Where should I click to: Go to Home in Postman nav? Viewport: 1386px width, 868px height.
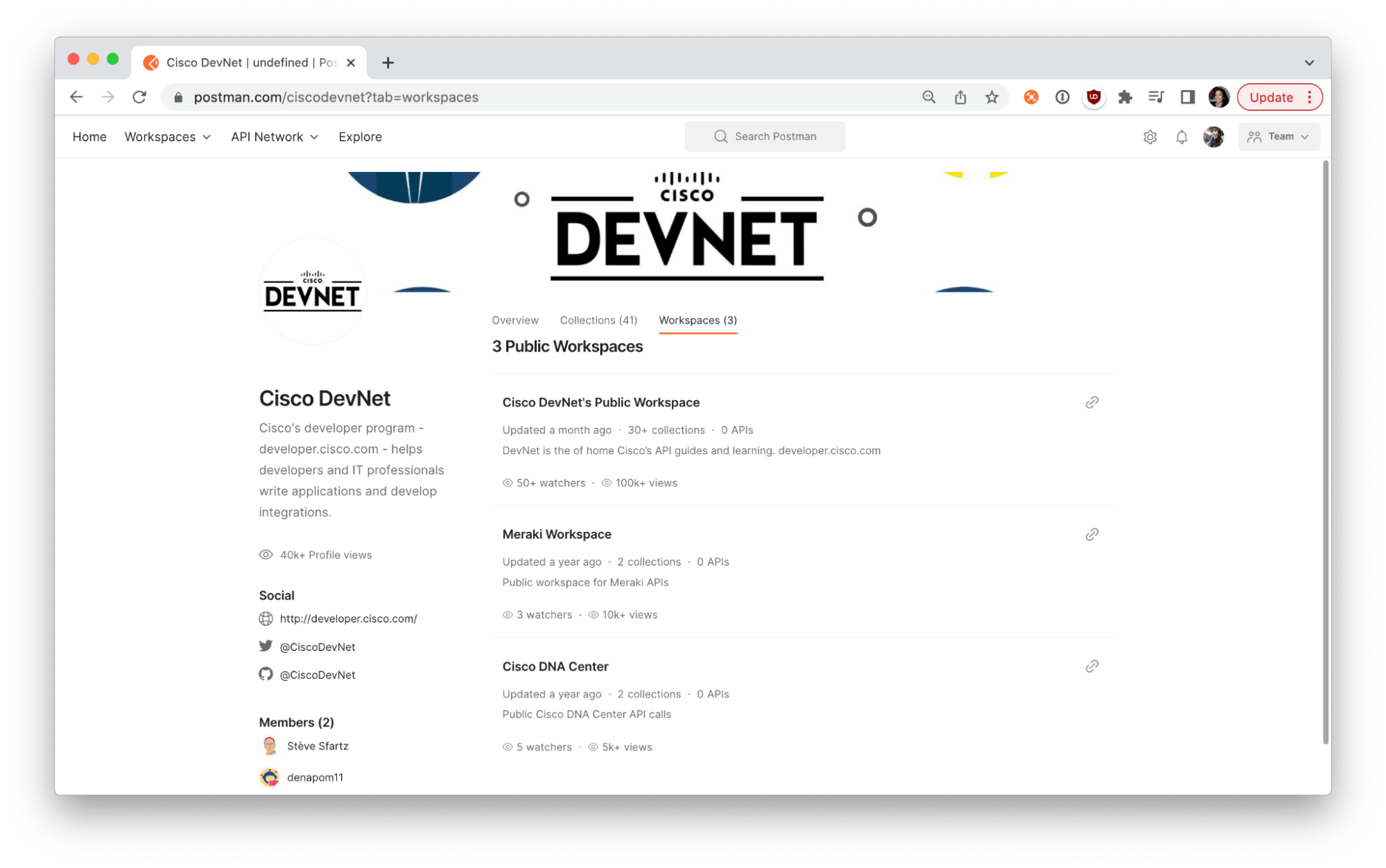pyautogui.click(x=89, y=137)
